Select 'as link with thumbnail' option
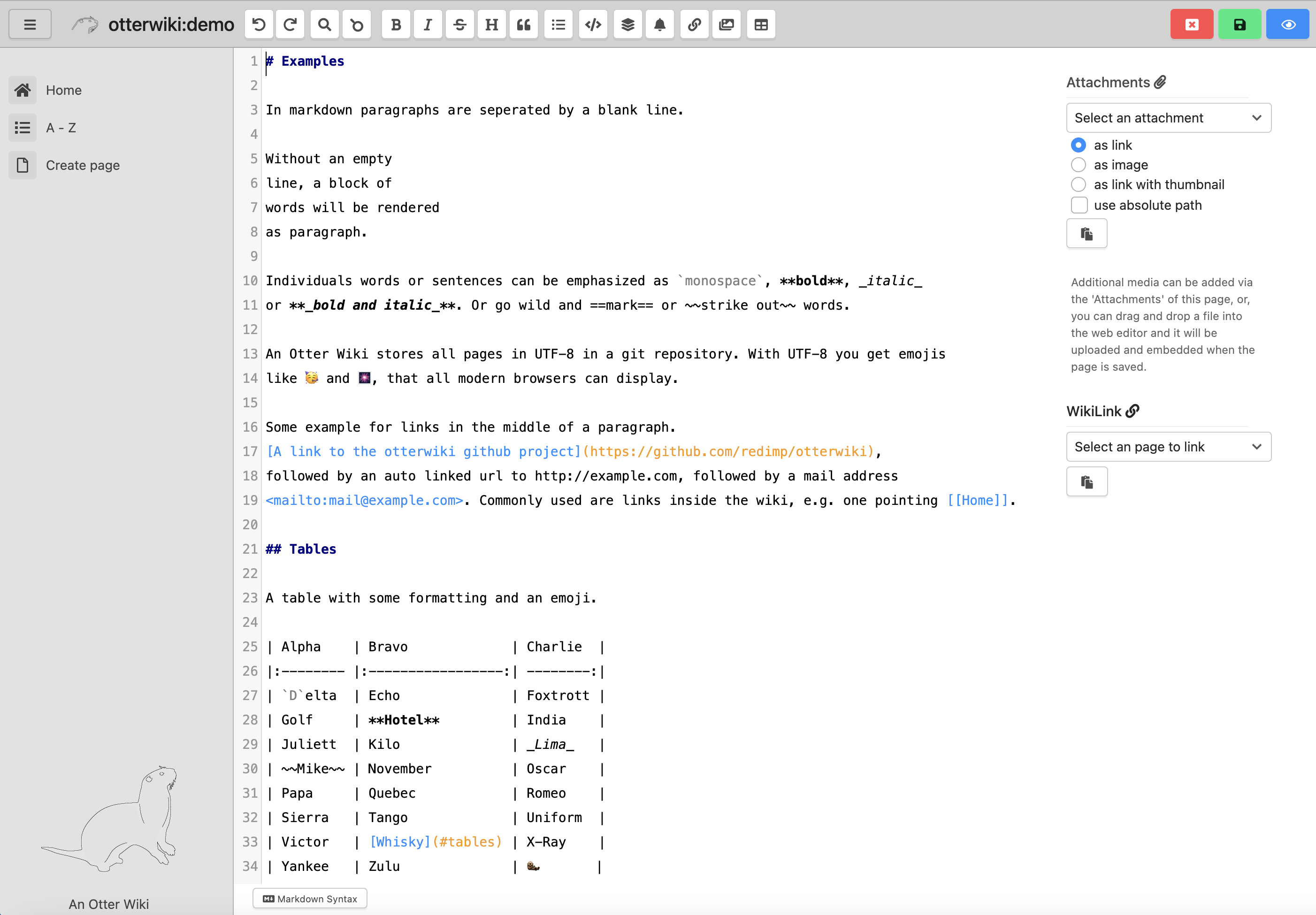The height and width of the screenshot is (915, 1316). click(1078, 184)
